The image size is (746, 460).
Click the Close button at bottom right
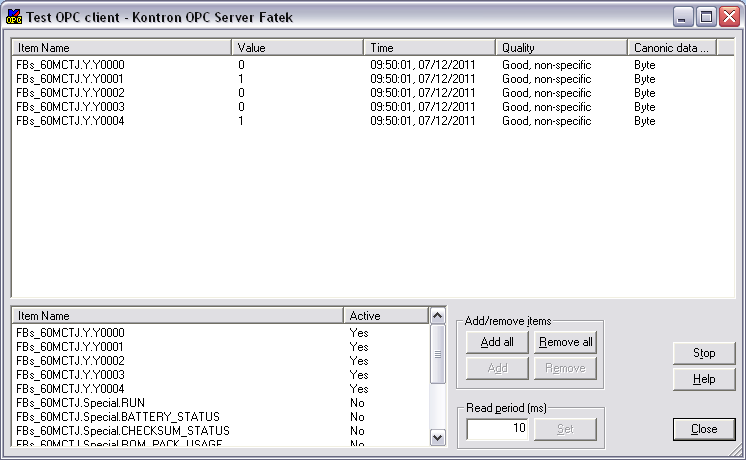[x=704, y=429]
